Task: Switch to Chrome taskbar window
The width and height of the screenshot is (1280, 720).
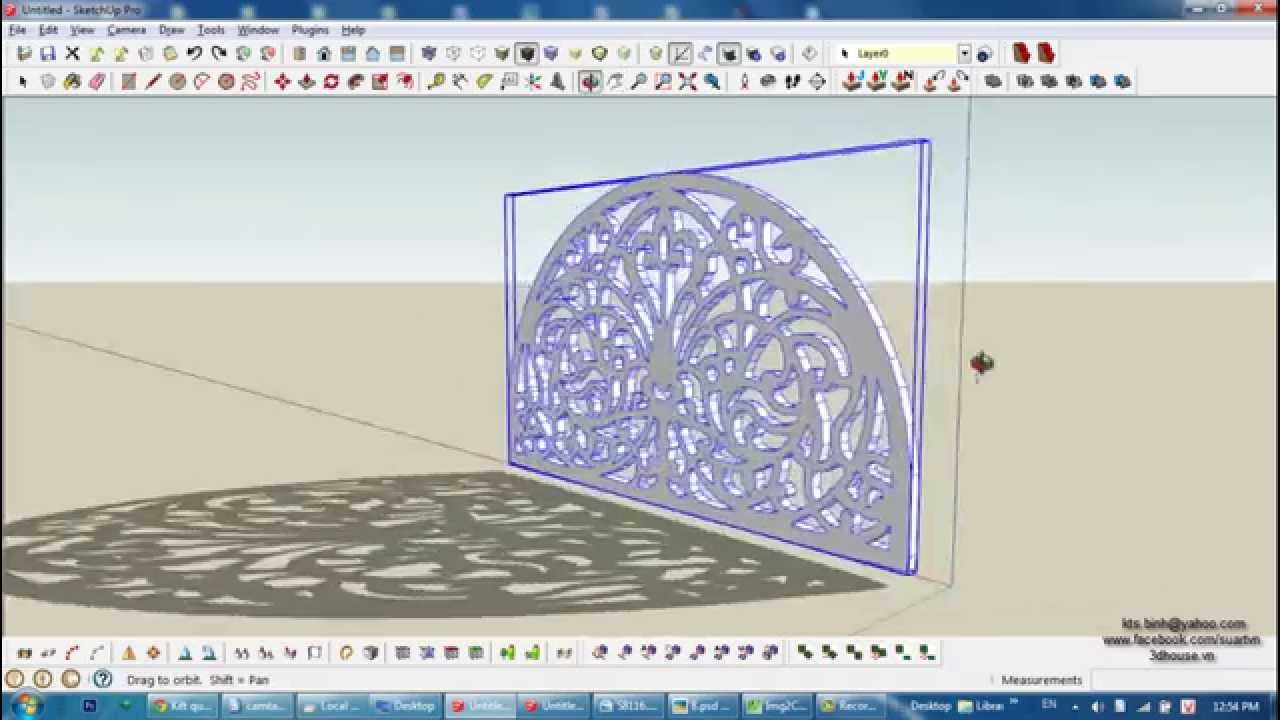Action: [183, 705]
